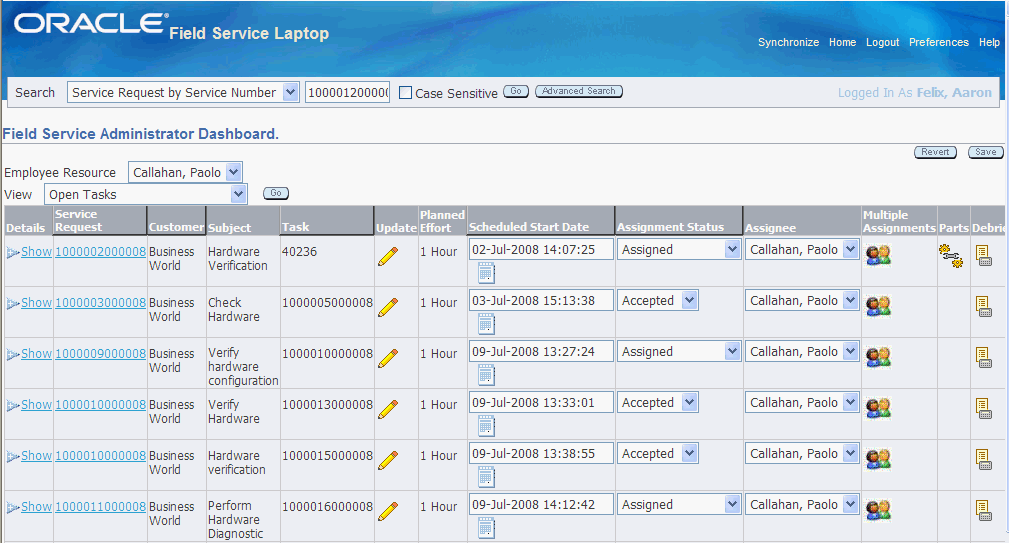The height and width of the screenshot is (543, 1009).
Task: Open the View Open Tasks dropdown
Action: tap(145, 194)
